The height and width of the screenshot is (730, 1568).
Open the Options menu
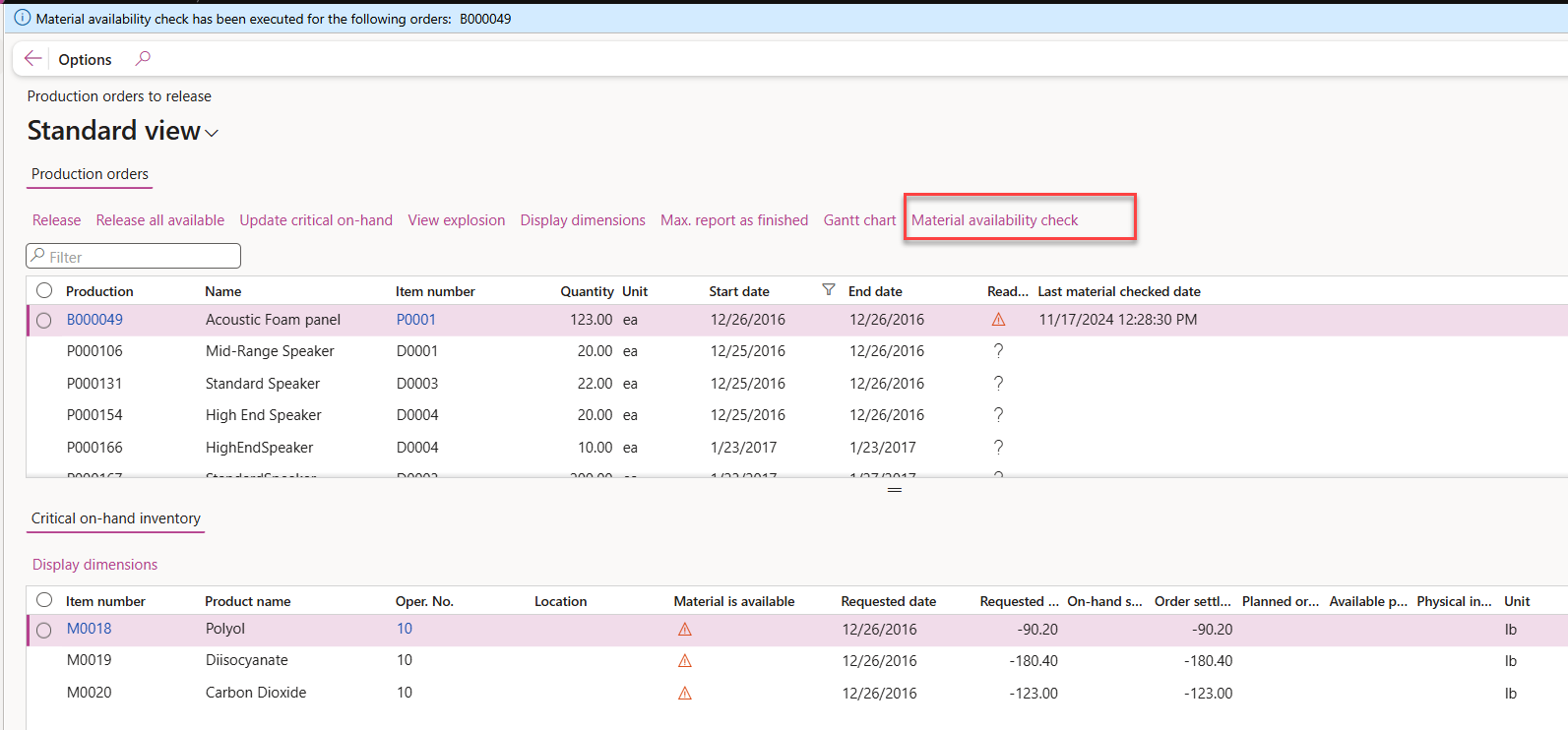[85, 59]
